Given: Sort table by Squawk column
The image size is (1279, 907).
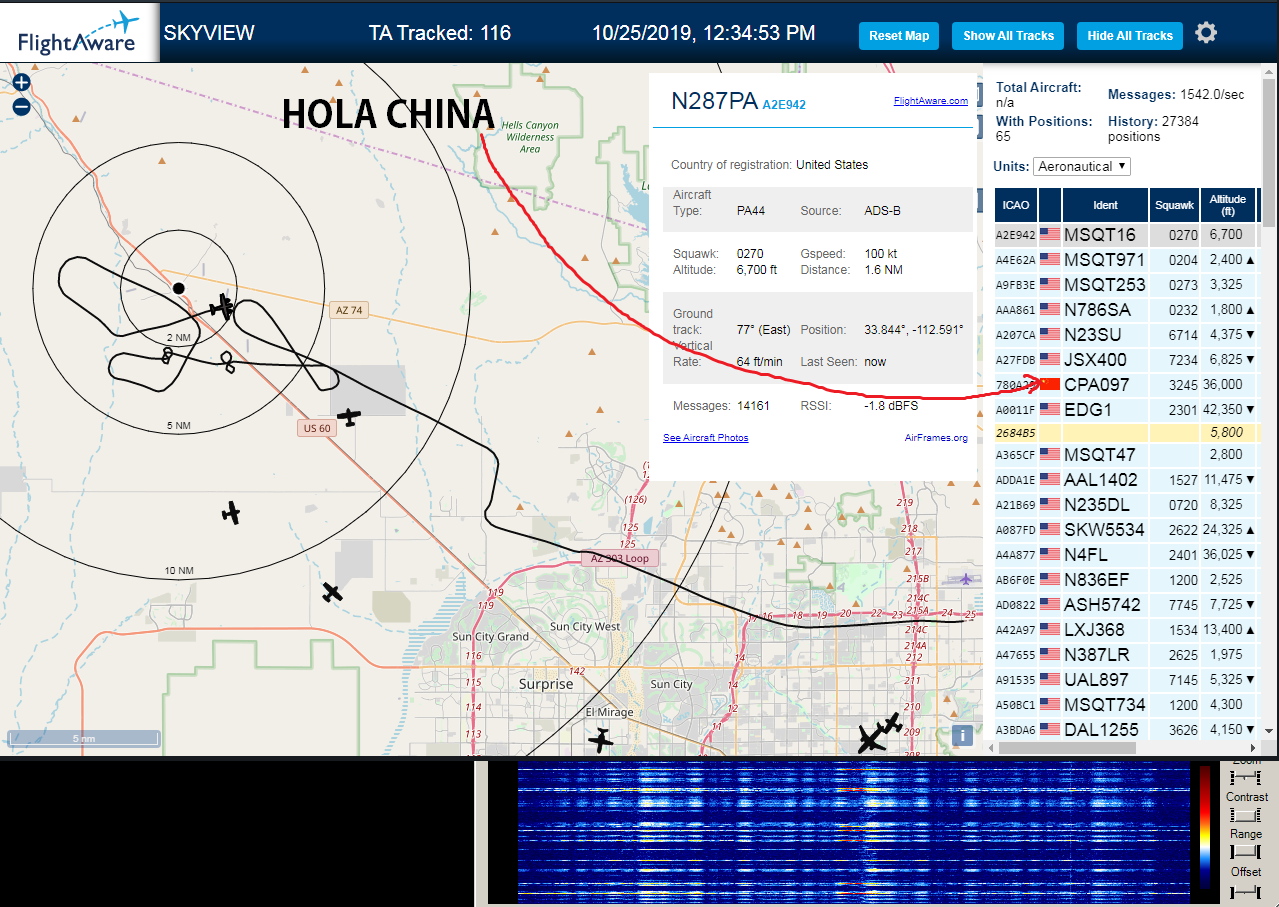Looking at the screenshot, I should (x=1174, y=205).
